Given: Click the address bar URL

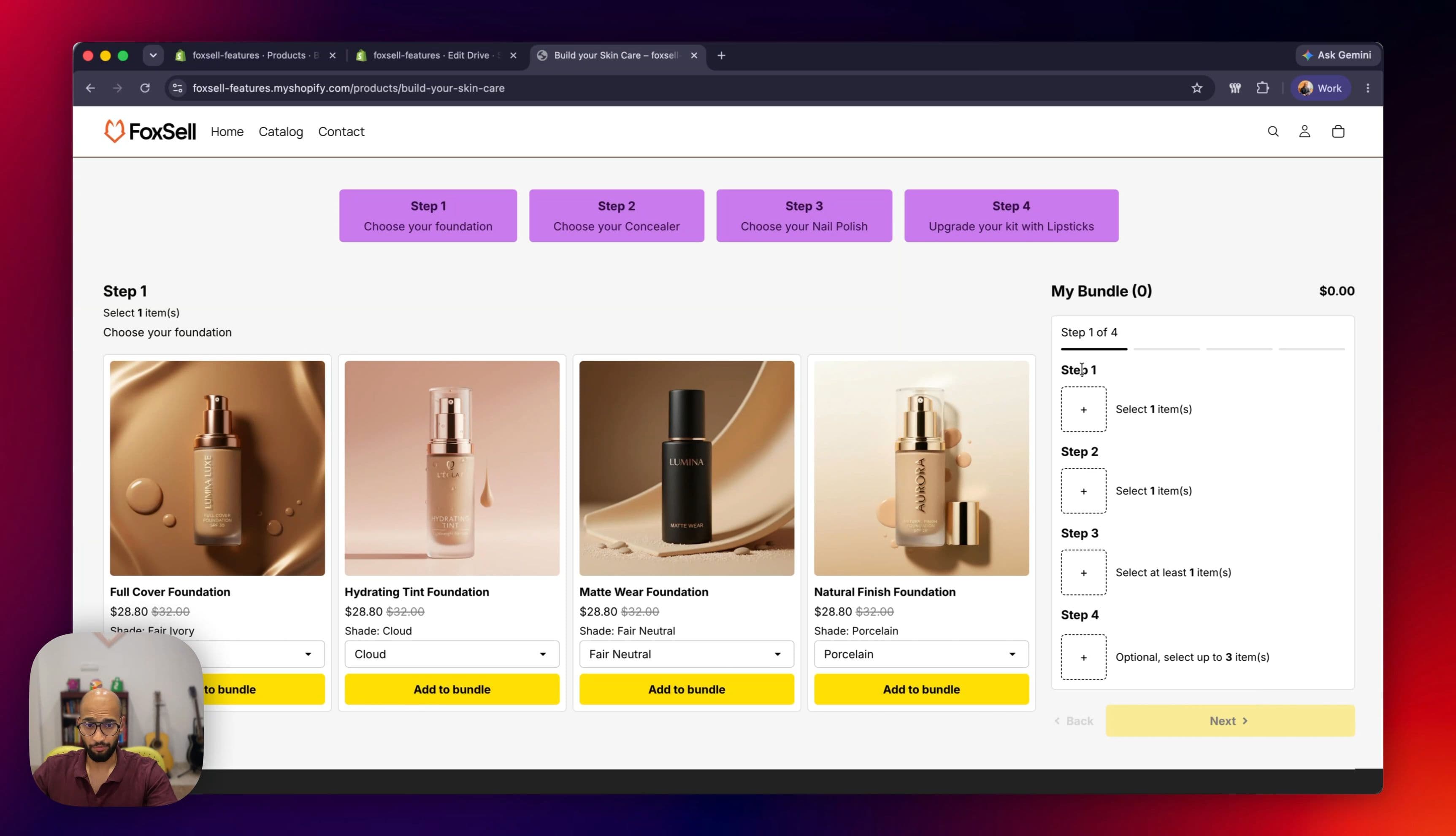Looking at the screenshot, I should coord(348,88).
